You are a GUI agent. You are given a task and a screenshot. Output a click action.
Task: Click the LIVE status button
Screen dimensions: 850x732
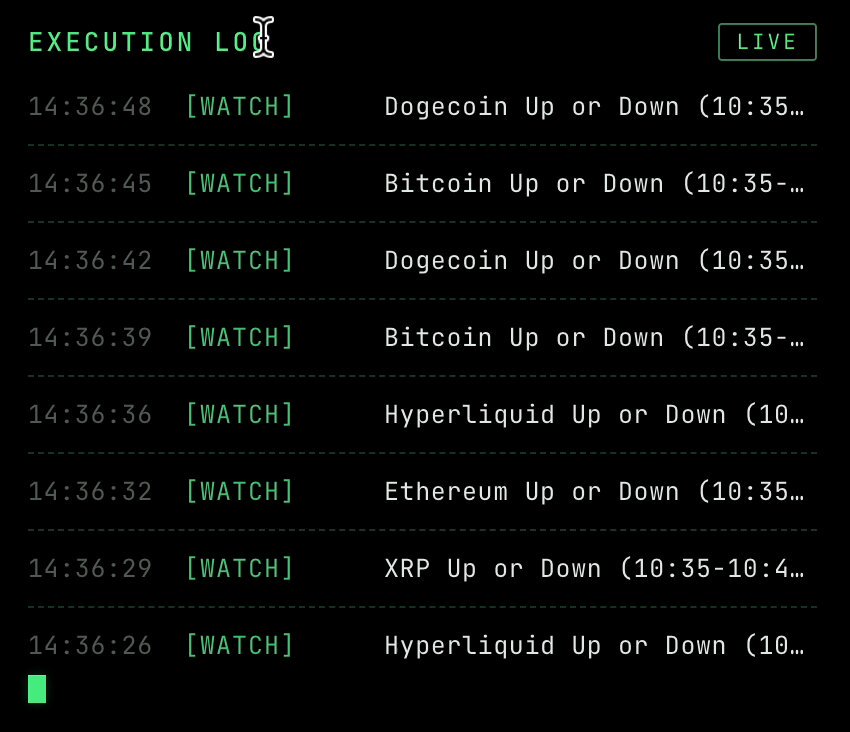[x=767, y=42]
